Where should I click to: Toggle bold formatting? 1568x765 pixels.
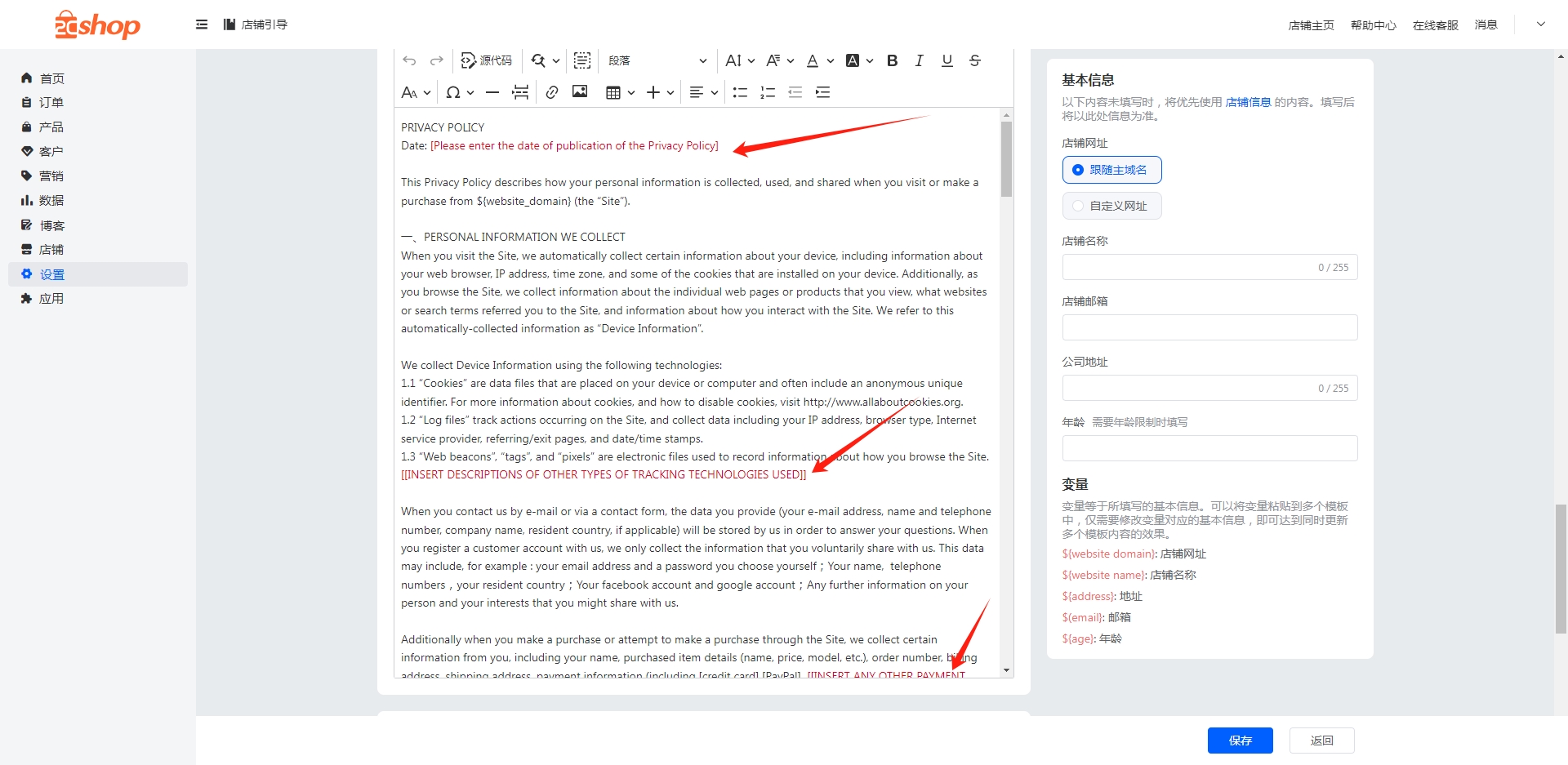(893, 60)
